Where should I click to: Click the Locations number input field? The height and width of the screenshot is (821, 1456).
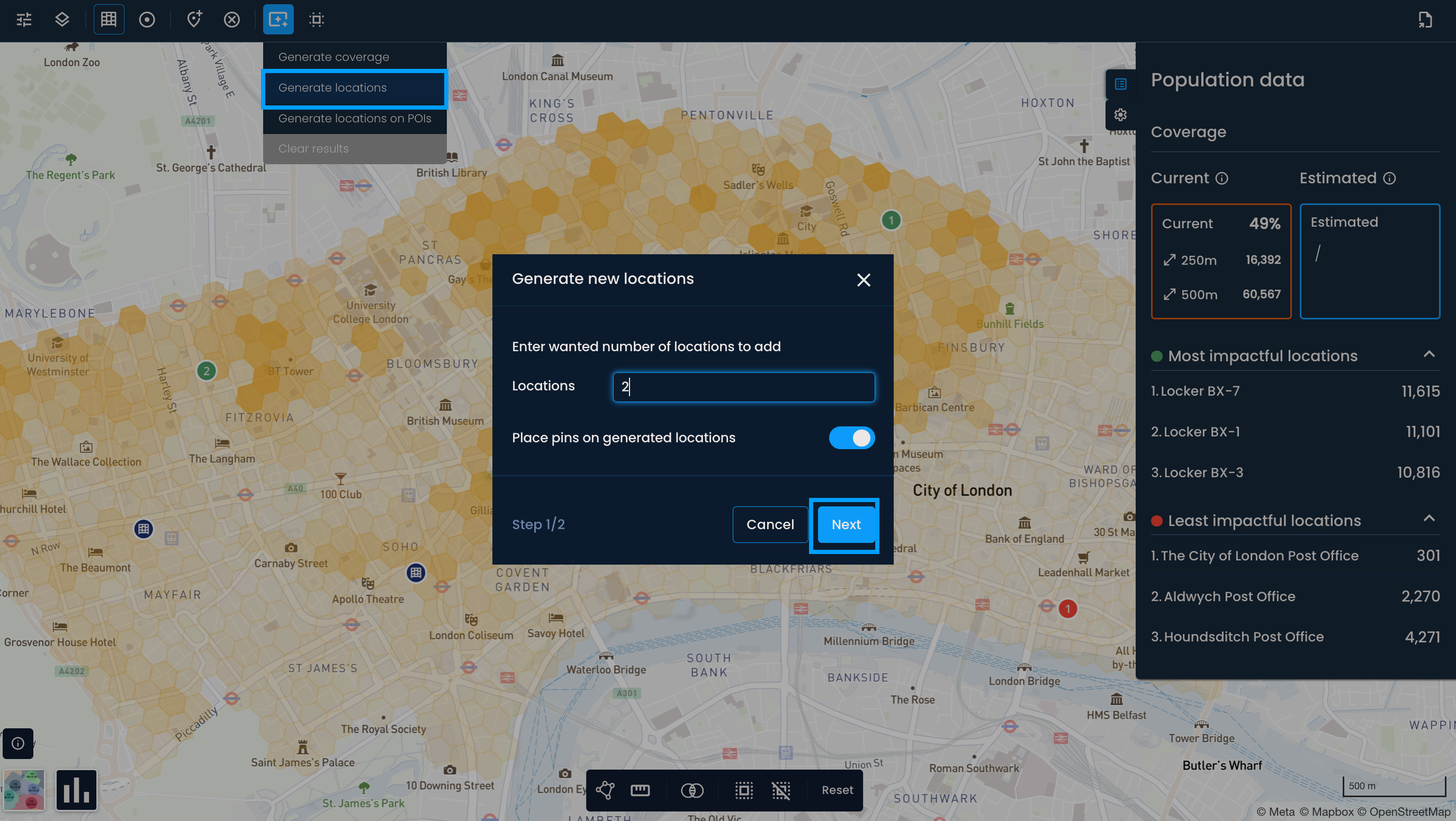pos(744,387)
